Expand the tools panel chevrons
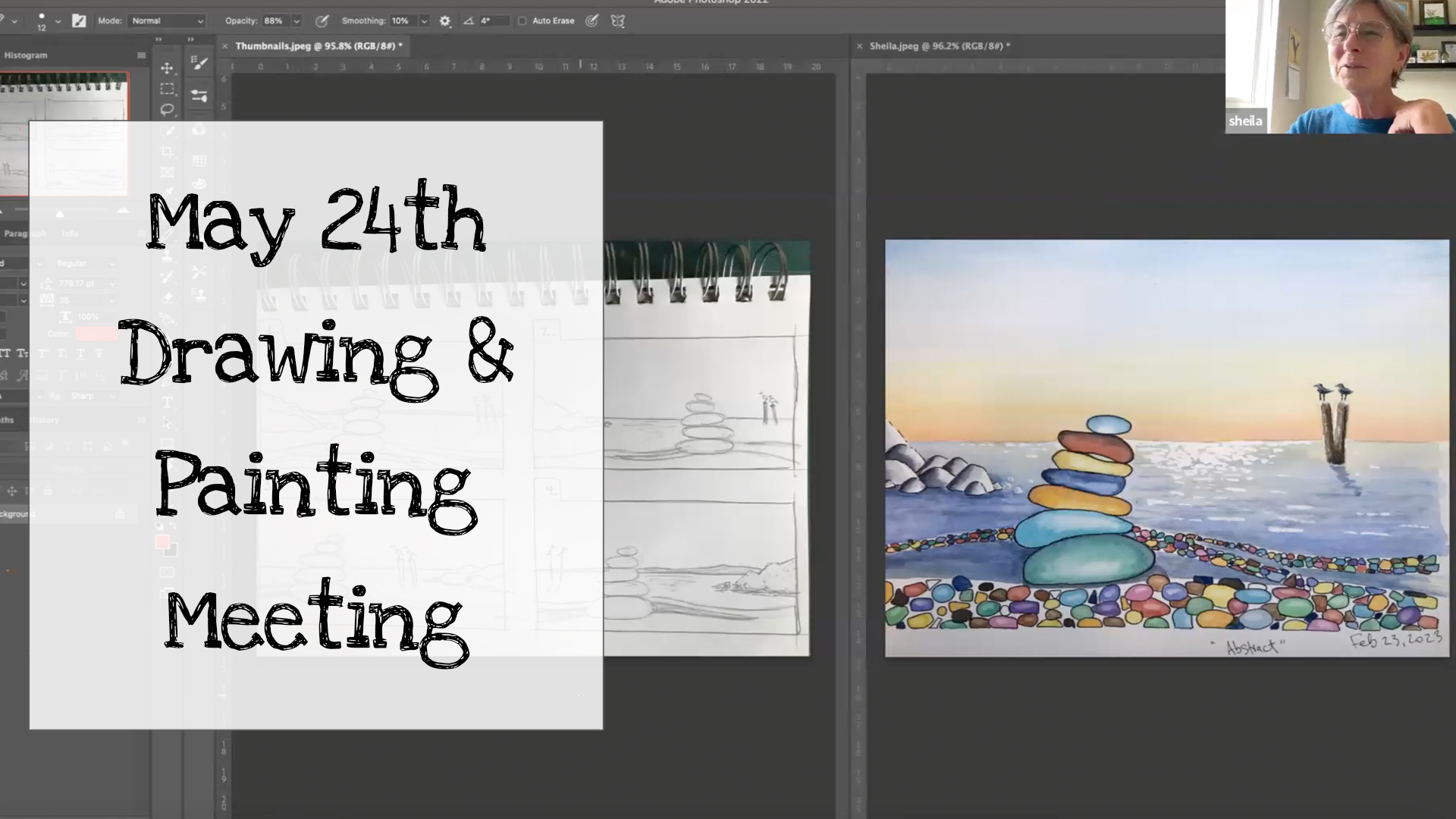Image resolution: width=1456 pixels, height=819 pixels. point(158,39)
